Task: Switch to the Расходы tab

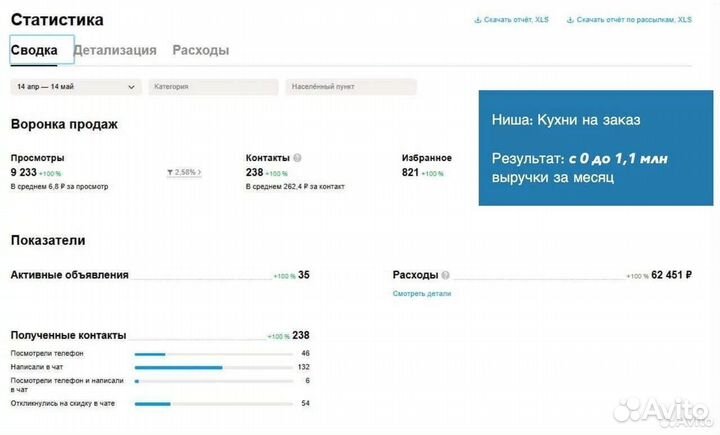Action: (x=201, y=50)
